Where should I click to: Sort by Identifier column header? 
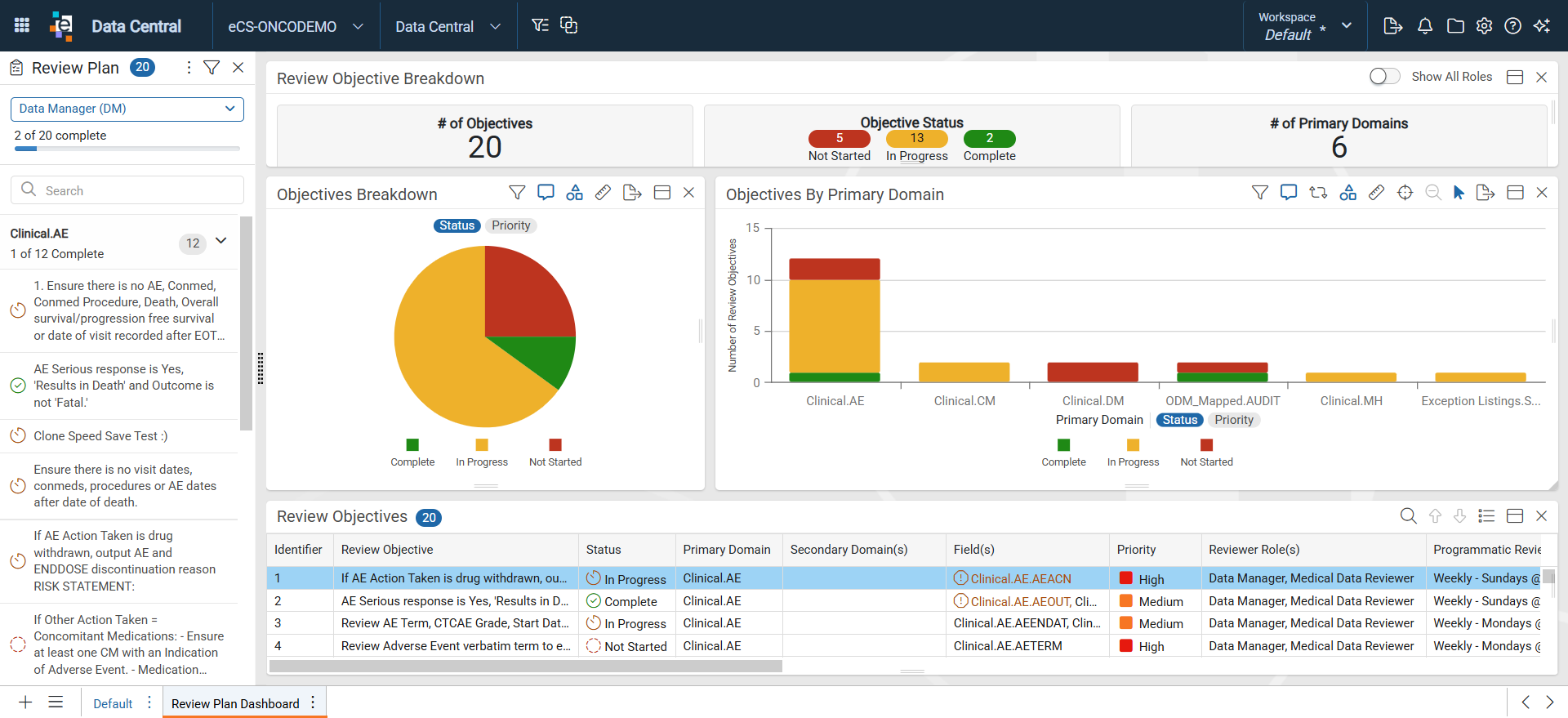(298, 550)
